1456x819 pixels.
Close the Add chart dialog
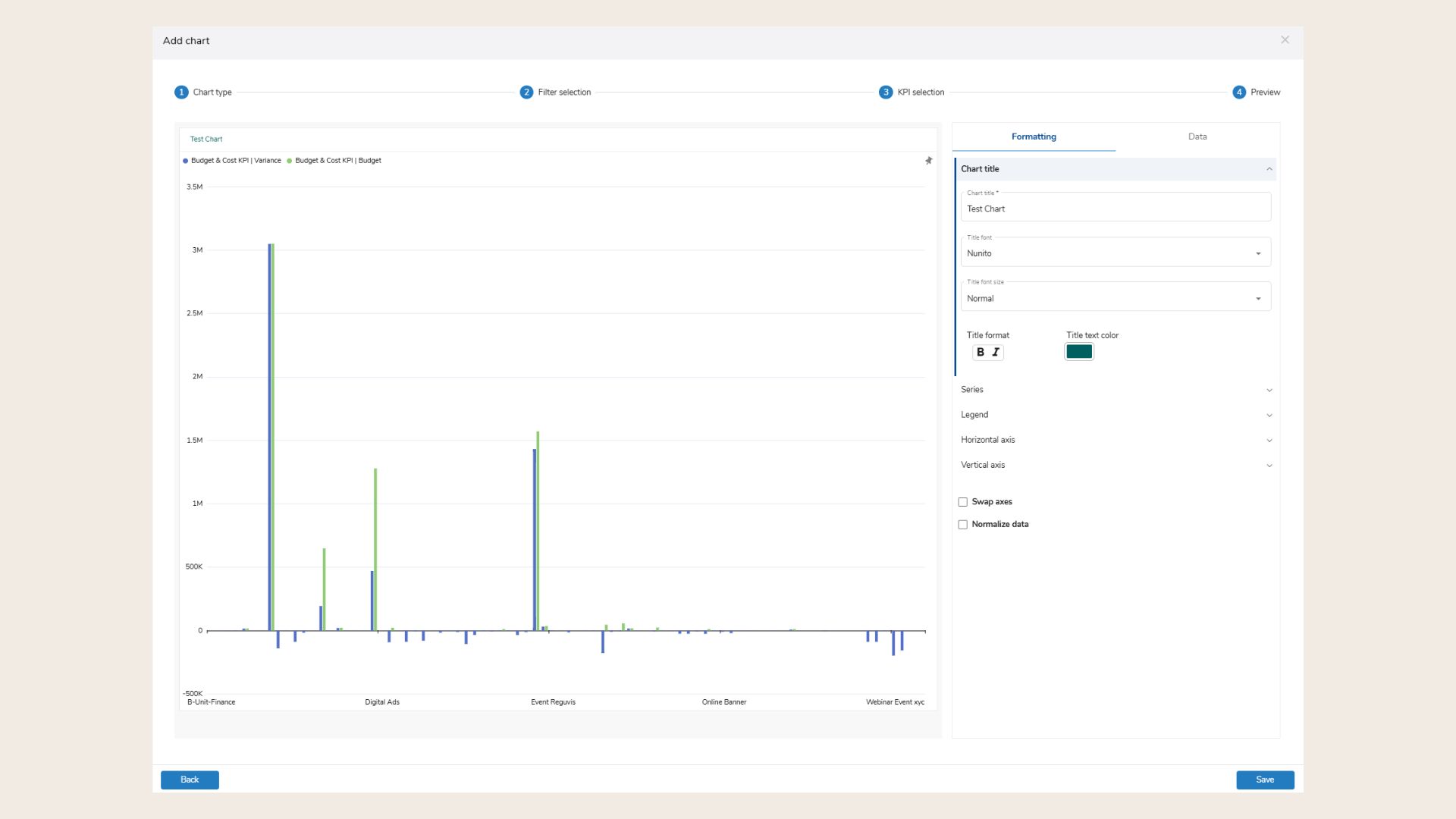click(x=1285, y=40)
